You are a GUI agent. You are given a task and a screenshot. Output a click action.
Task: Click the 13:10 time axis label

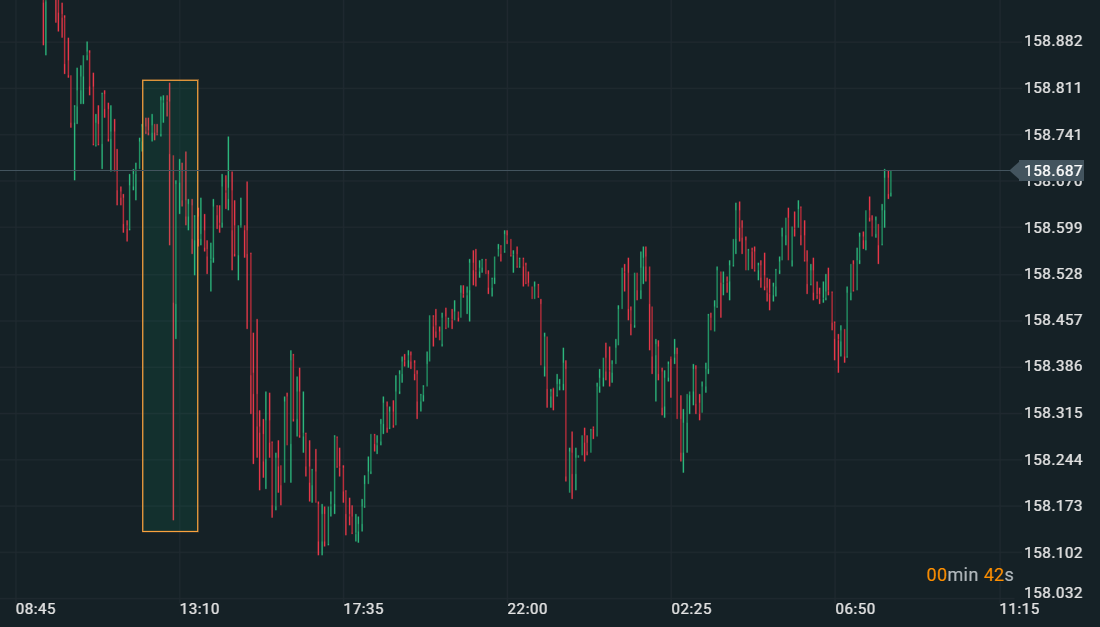tap(199, 609)
